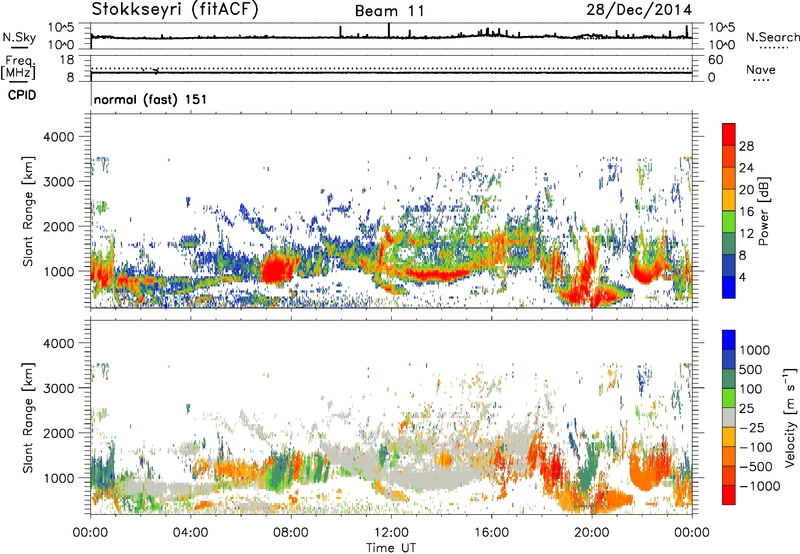Viewport: 800px width, 554px height.
Task: Click the backscatter power range-time plot
Action: coord(391,211)
